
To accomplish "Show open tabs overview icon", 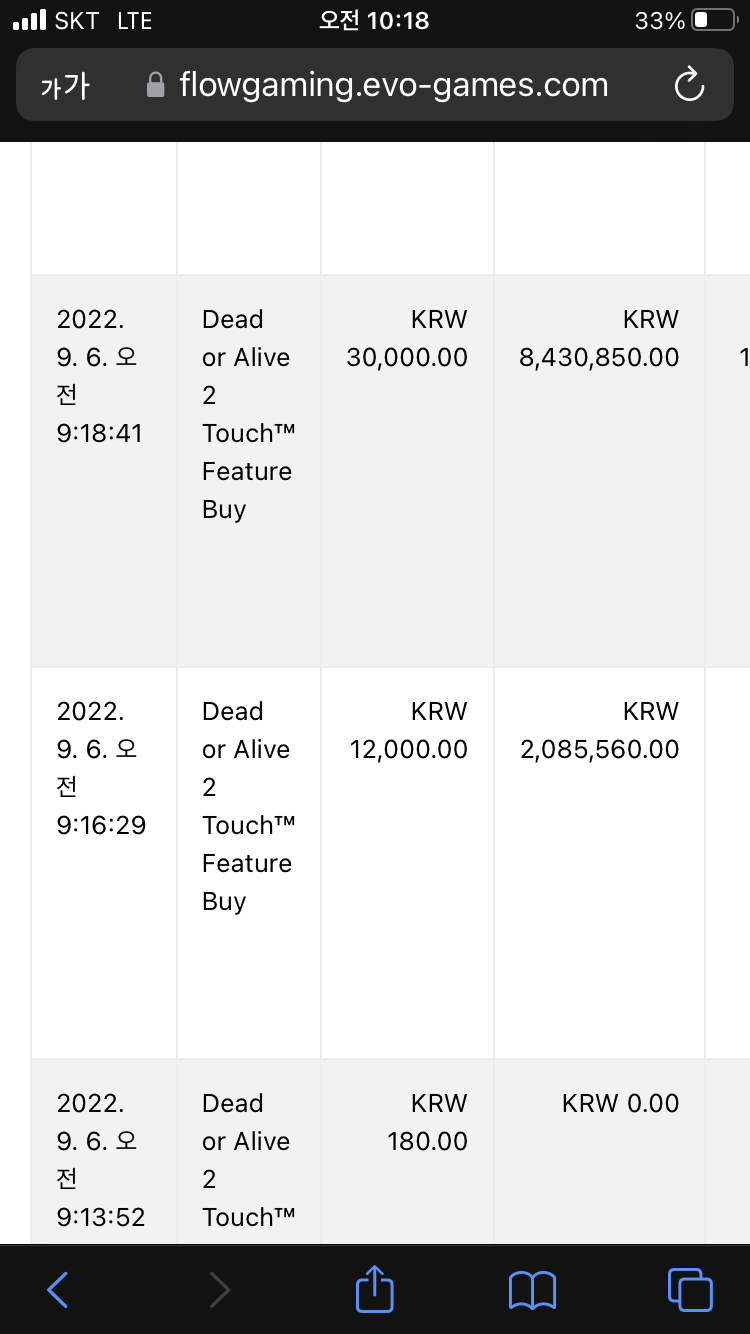I will coord(690,1290).
